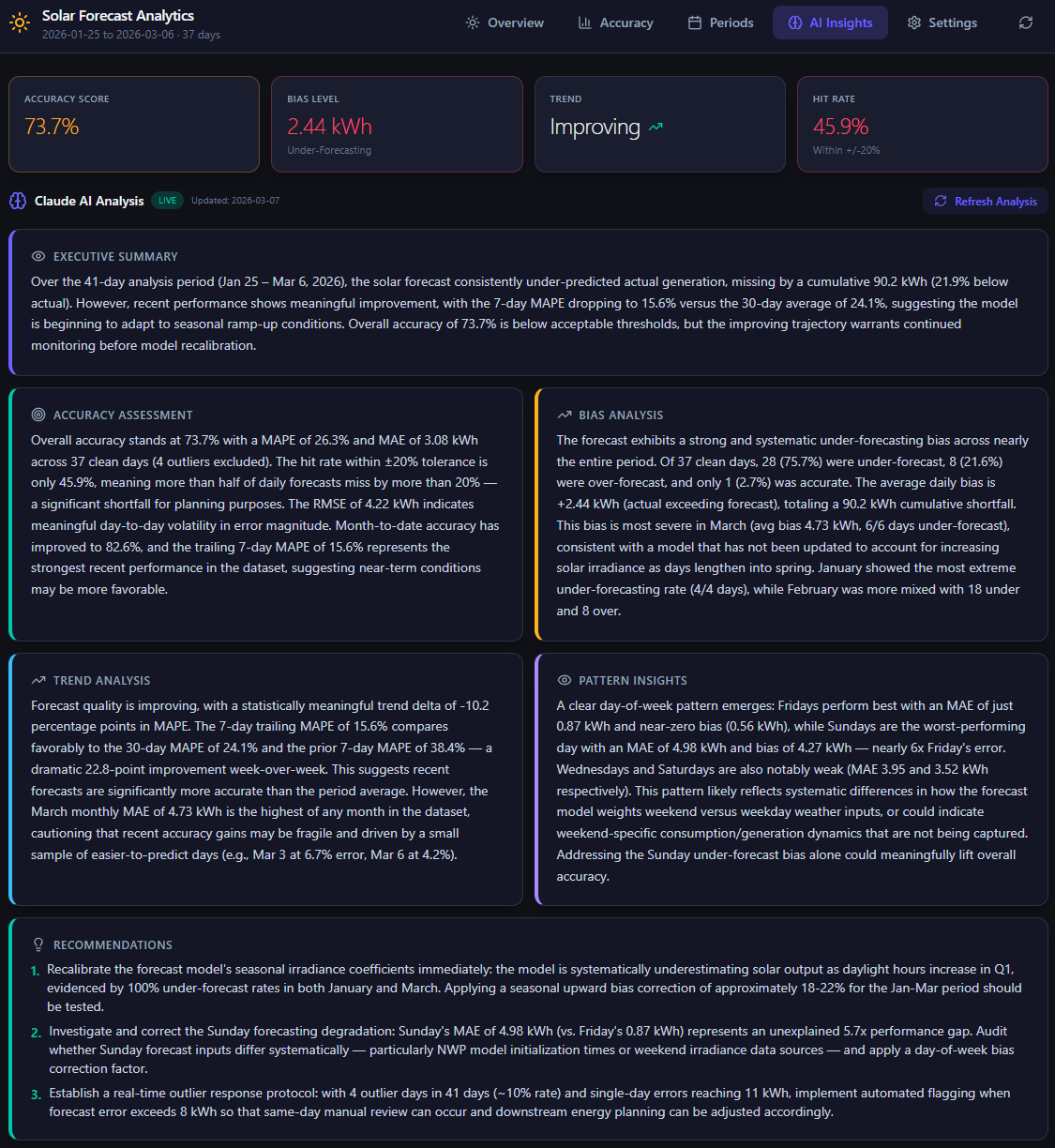Open the Overview tab
Viewport: 1055px width, 1148px height.
tap(505, 23)
